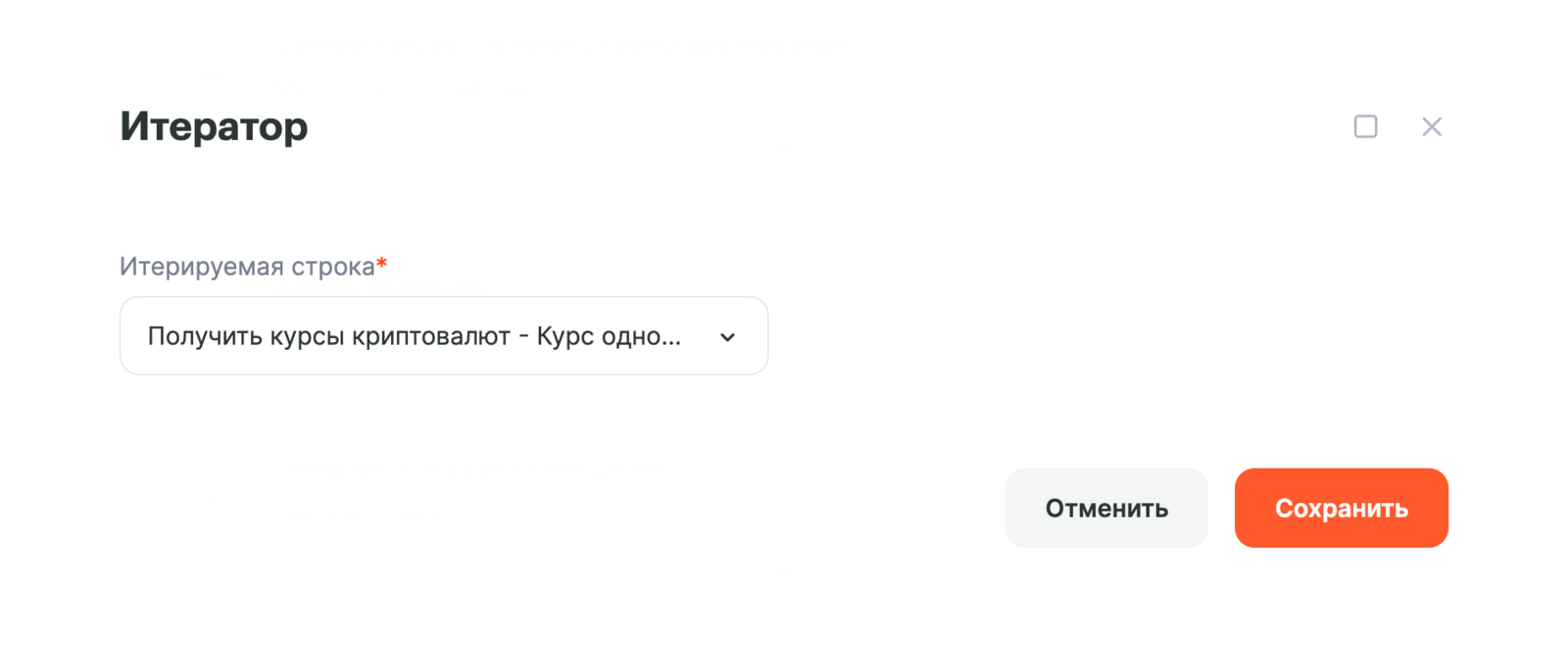Cancel the iterator configuration
The image size is (1568, 648).
pos(1105,508)
